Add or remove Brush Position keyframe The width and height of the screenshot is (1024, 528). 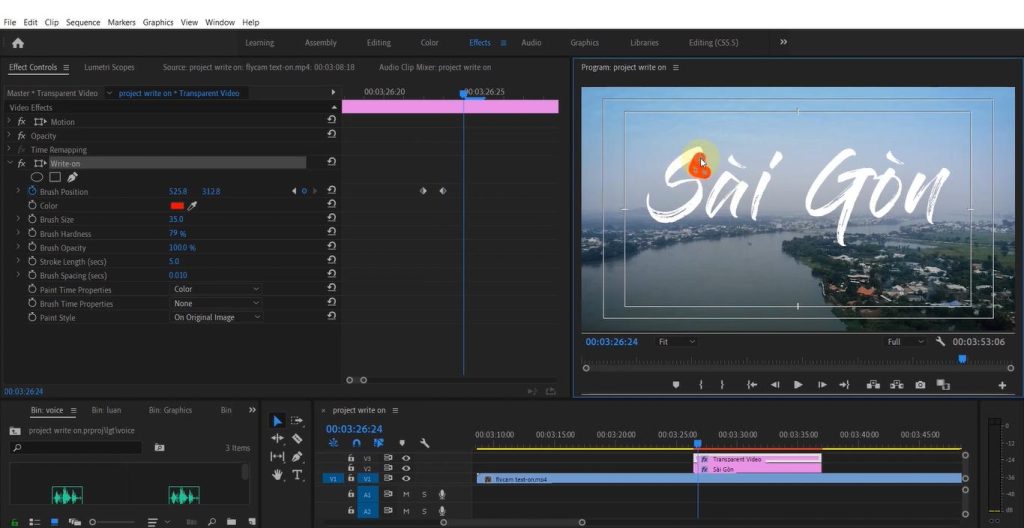(304, 191)
